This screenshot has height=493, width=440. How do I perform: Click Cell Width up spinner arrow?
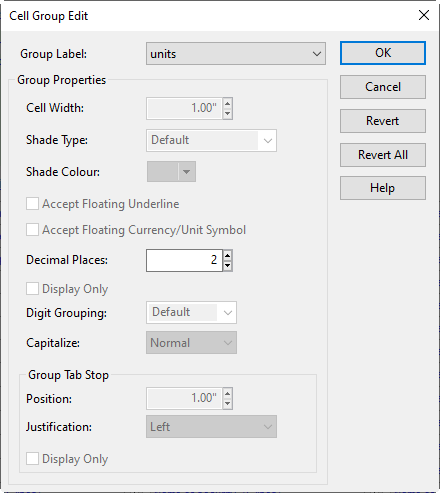(x=228, y=103)
